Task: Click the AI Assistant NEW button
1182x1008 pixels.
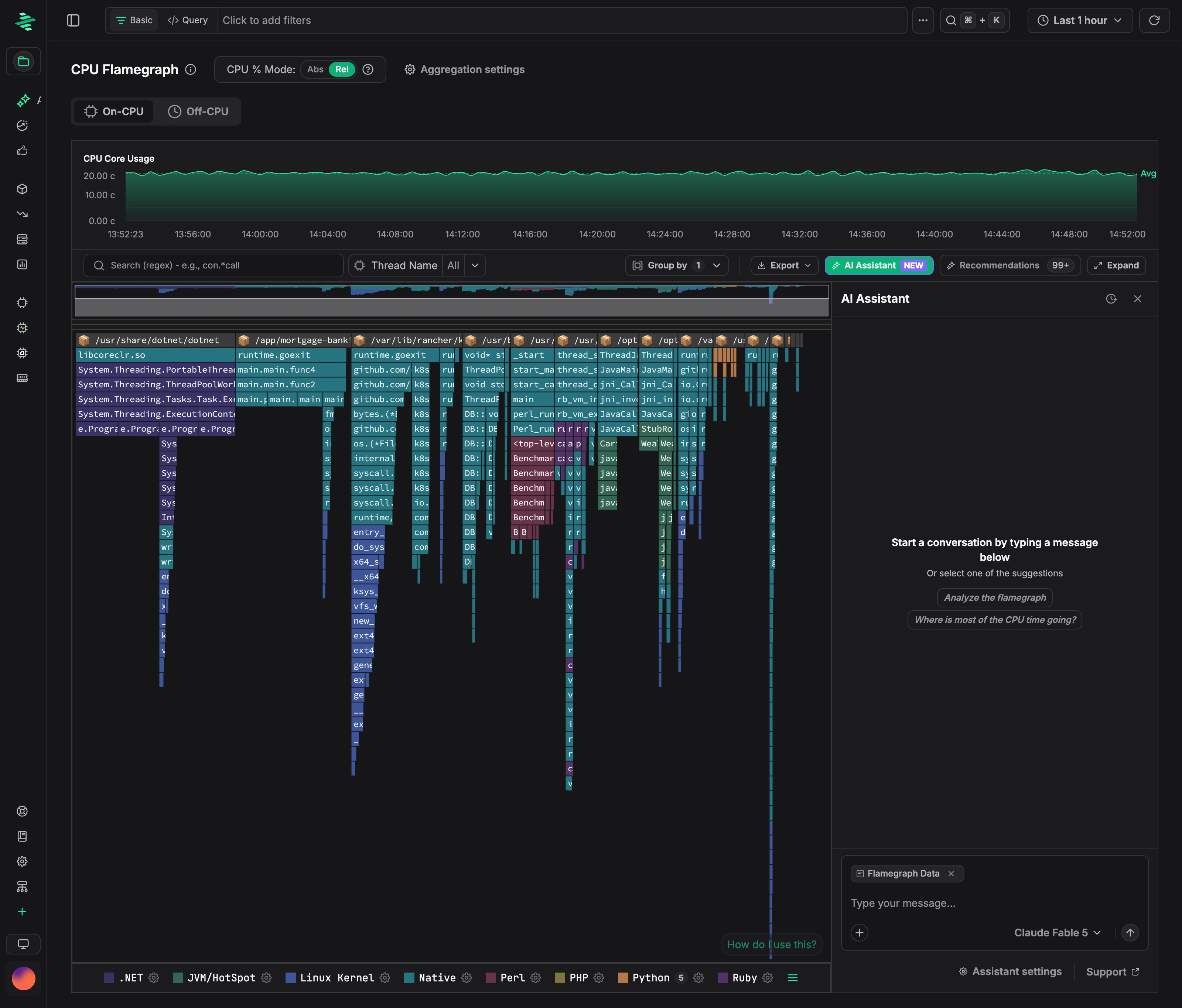Action: tap(878, 266)
